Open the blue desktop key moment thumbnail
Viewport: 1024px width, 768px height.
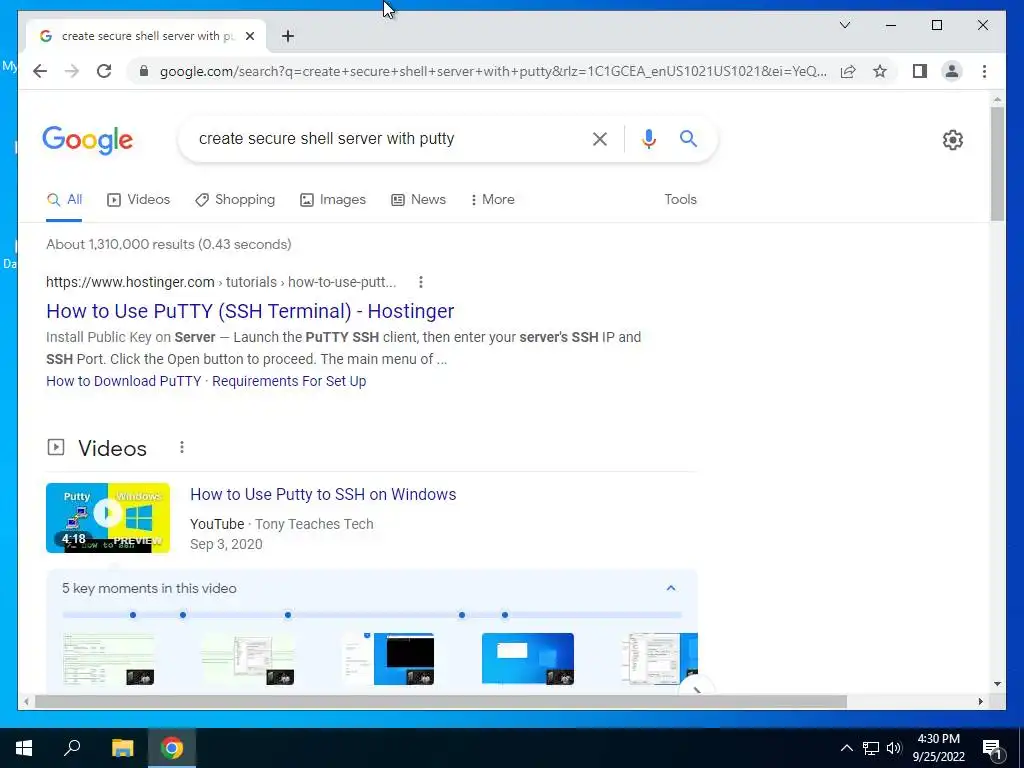(528, 659)
